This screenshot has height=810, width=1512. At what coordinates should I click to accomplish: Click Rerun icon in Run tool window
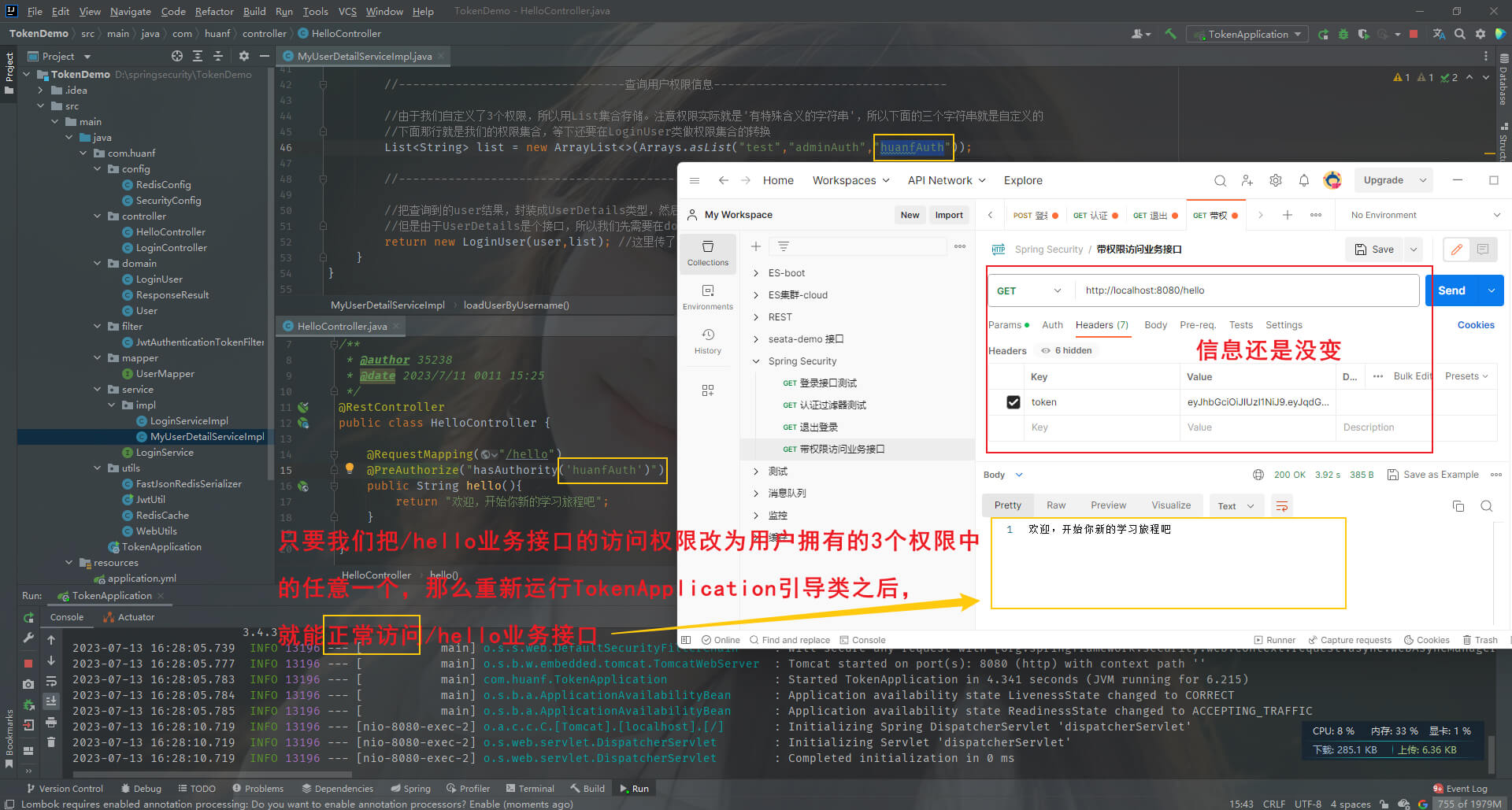point(28,617)
